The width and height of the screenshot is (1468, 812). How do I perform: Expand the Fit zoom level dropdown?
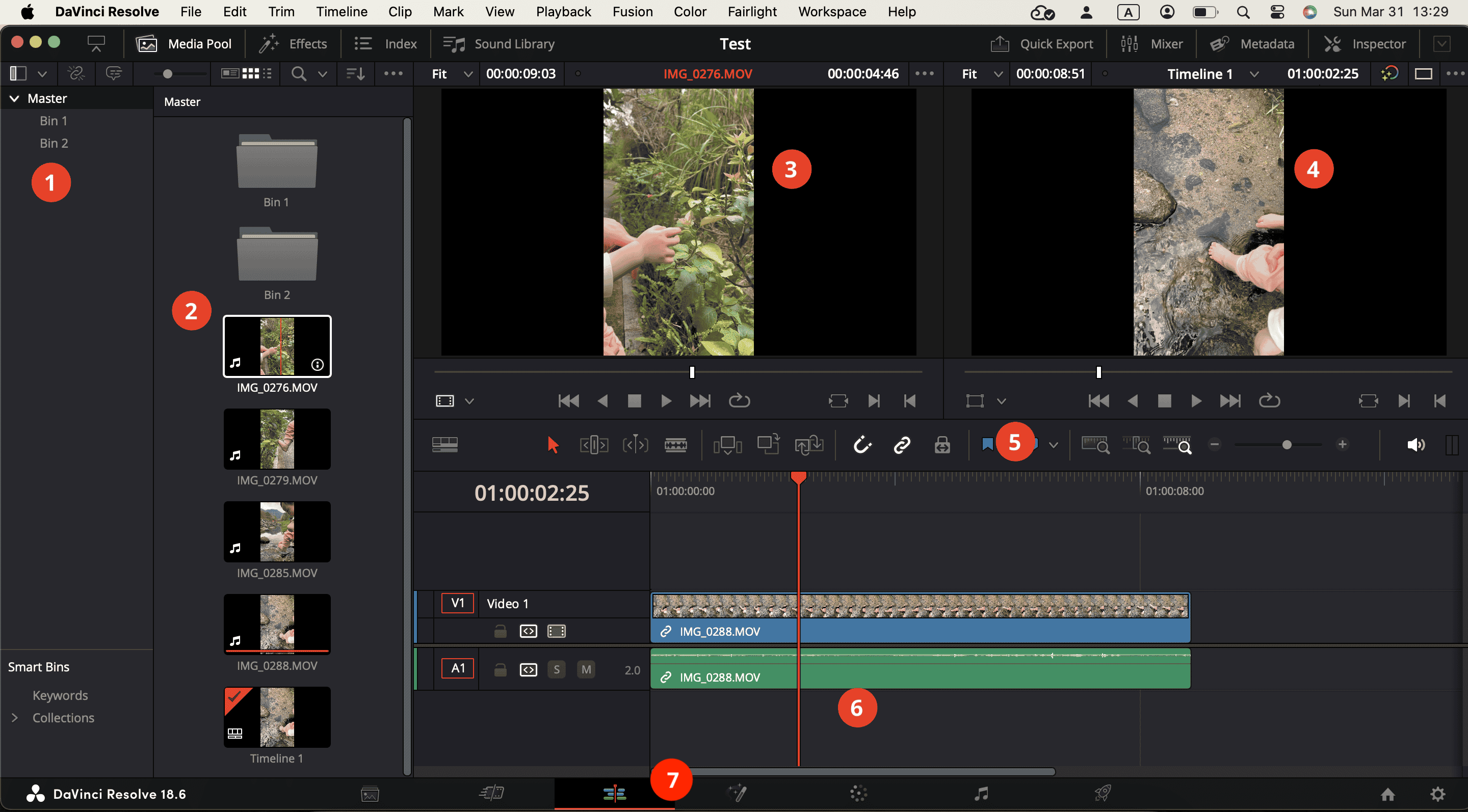(x=453, y=74)
